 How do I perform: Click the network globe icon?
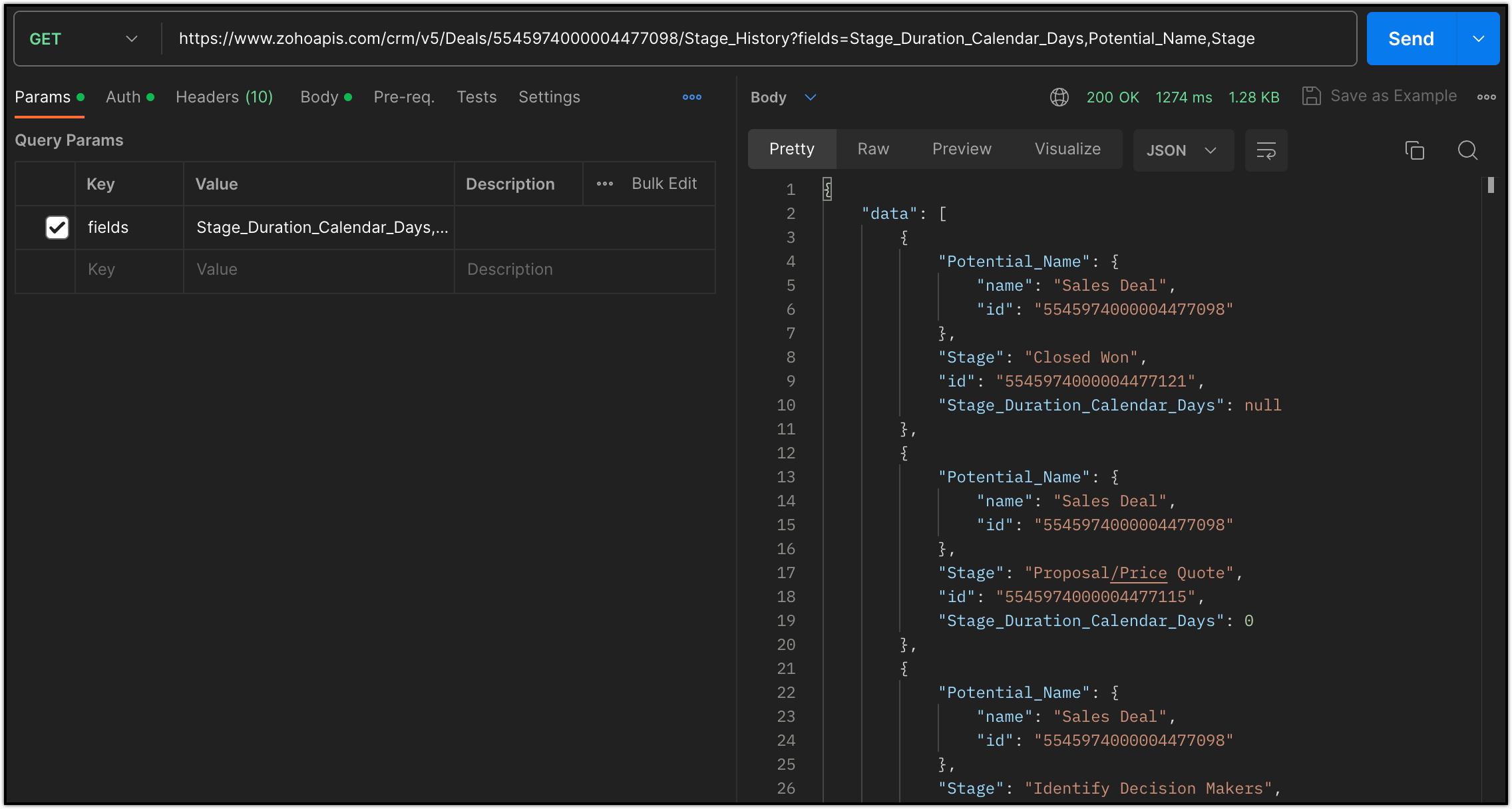1059,97
